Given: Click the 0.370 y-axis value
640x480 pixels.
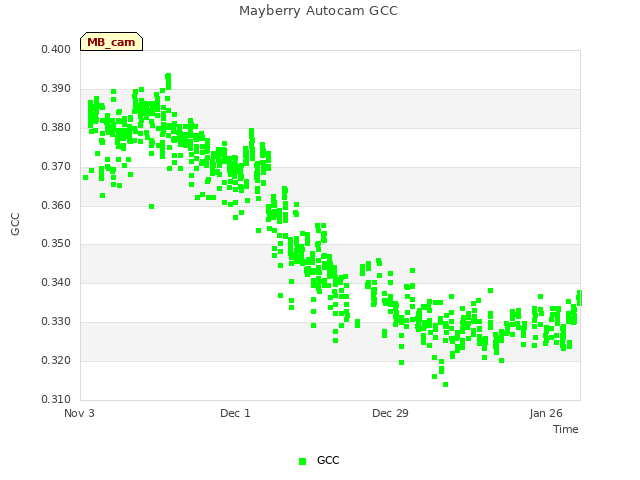Looking at the screenshot, I should 56,167.
